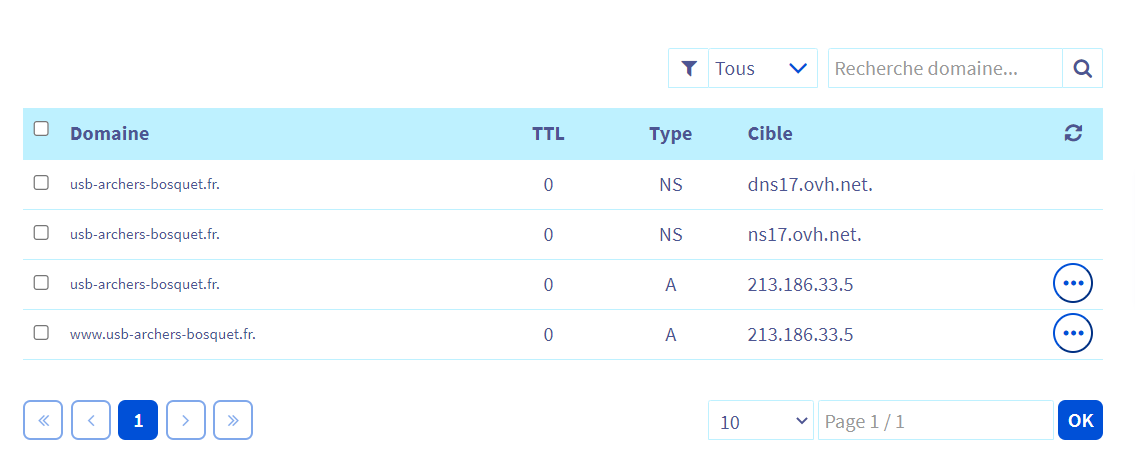Open the Tous record type filter dropdown
Image resolution: width=1135 pixels, height=453 pixels.
762,68
